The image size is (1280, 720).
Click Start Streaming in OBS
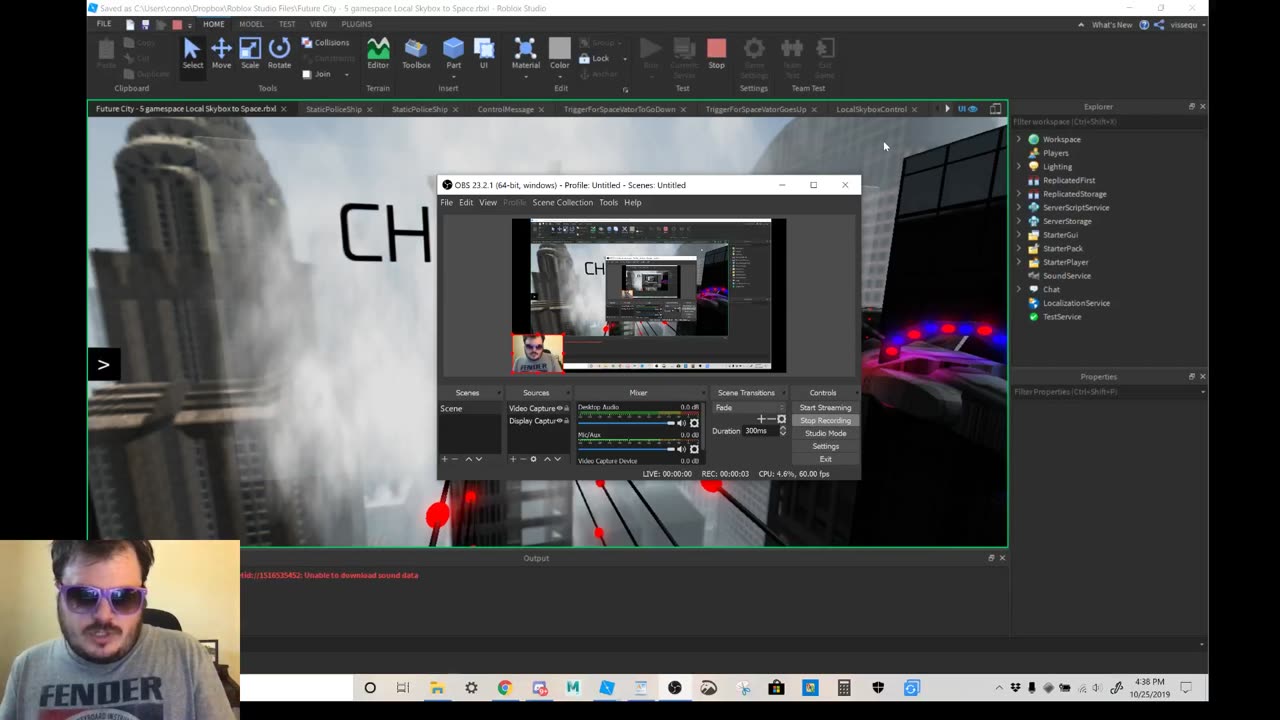click(825, 408)
